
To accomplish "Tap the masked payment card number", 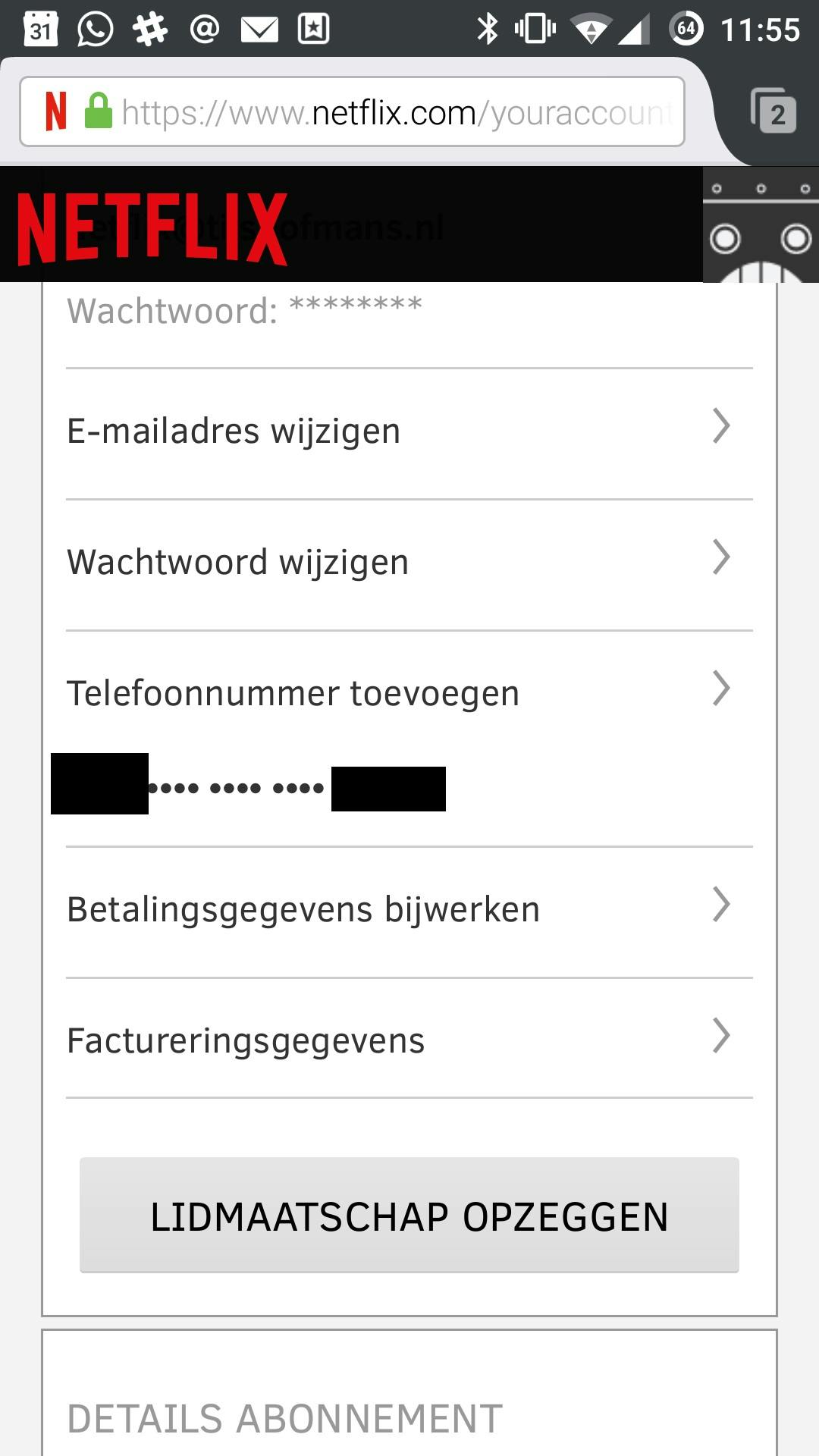I will click(237, 788).
